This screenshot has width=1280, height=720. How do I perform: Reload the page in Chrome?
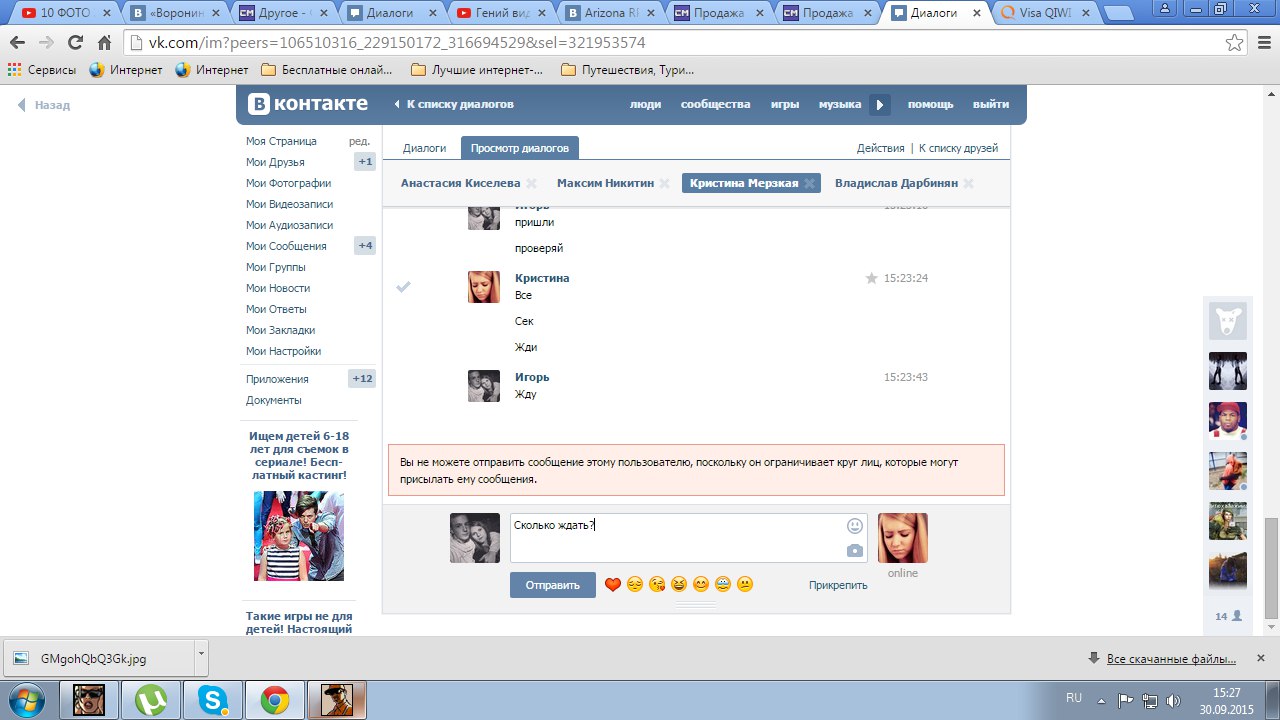tap(75, 43)
